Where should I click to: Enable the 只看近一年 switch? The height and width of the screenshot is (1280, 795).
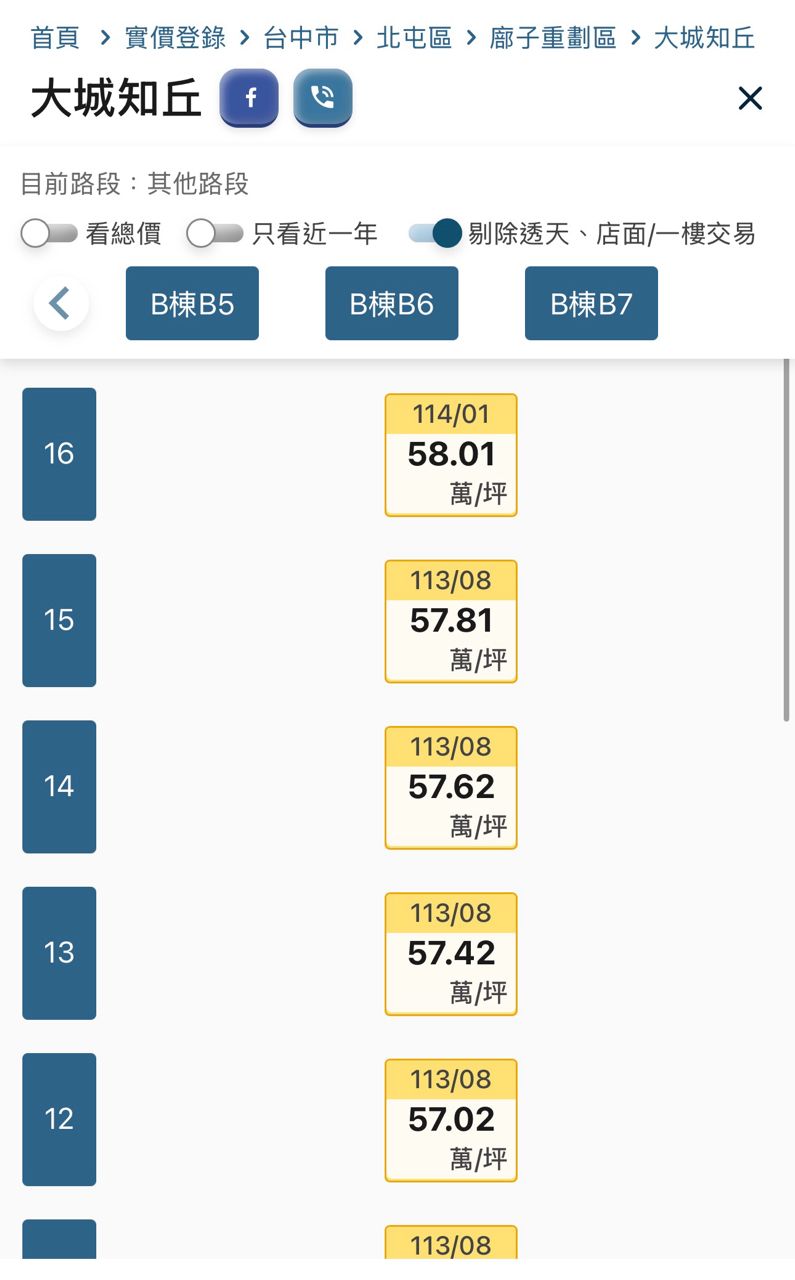click(215, 234)
